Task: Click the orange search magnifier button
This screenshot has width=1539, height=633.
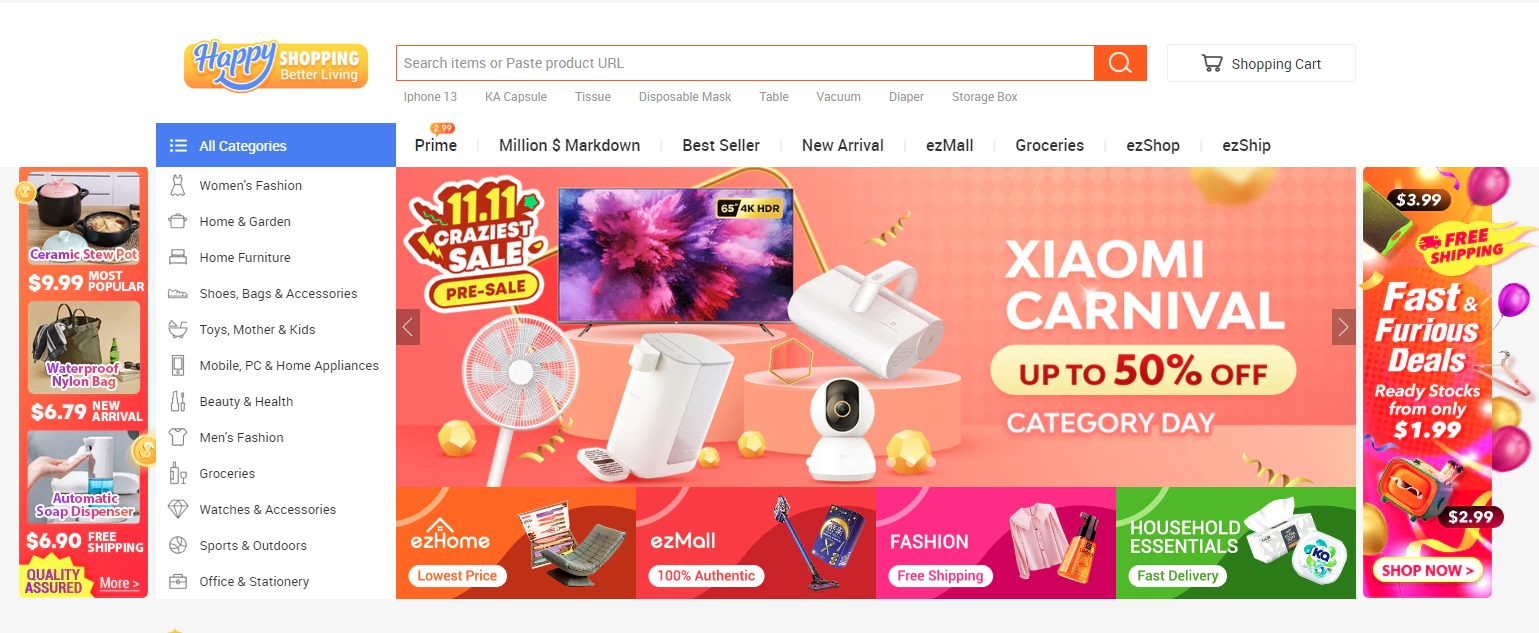Action: (x=1120, y=63)
